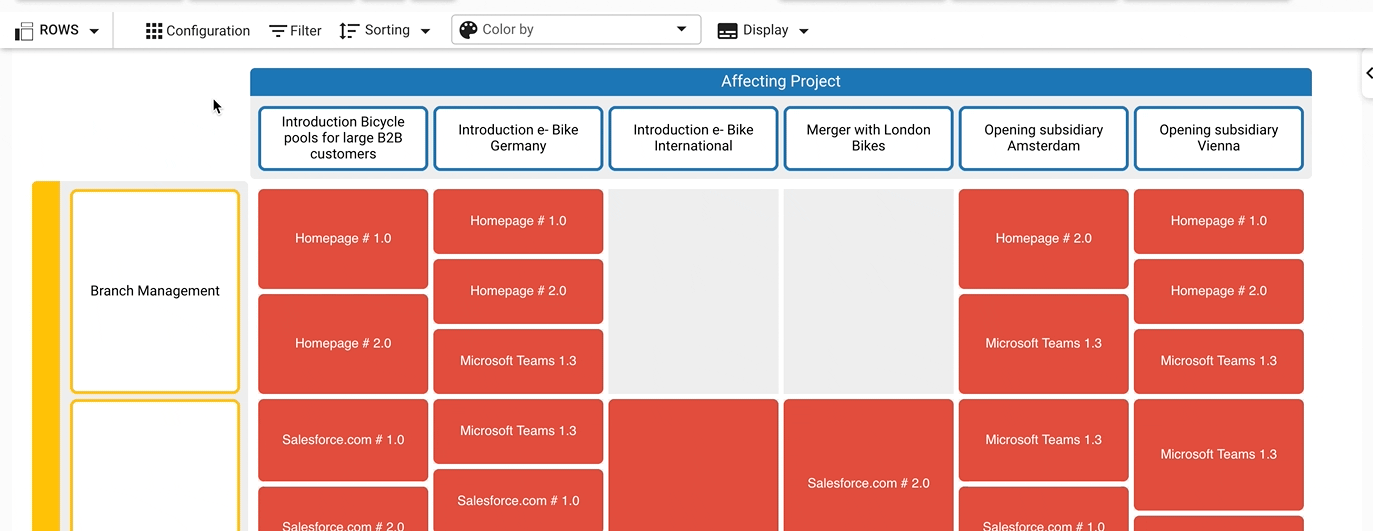This screenshot has width=1373, height=531.
Task: Open the Sorting dropdown arrow
Action: pyautogui.click(x=425, y=31)
